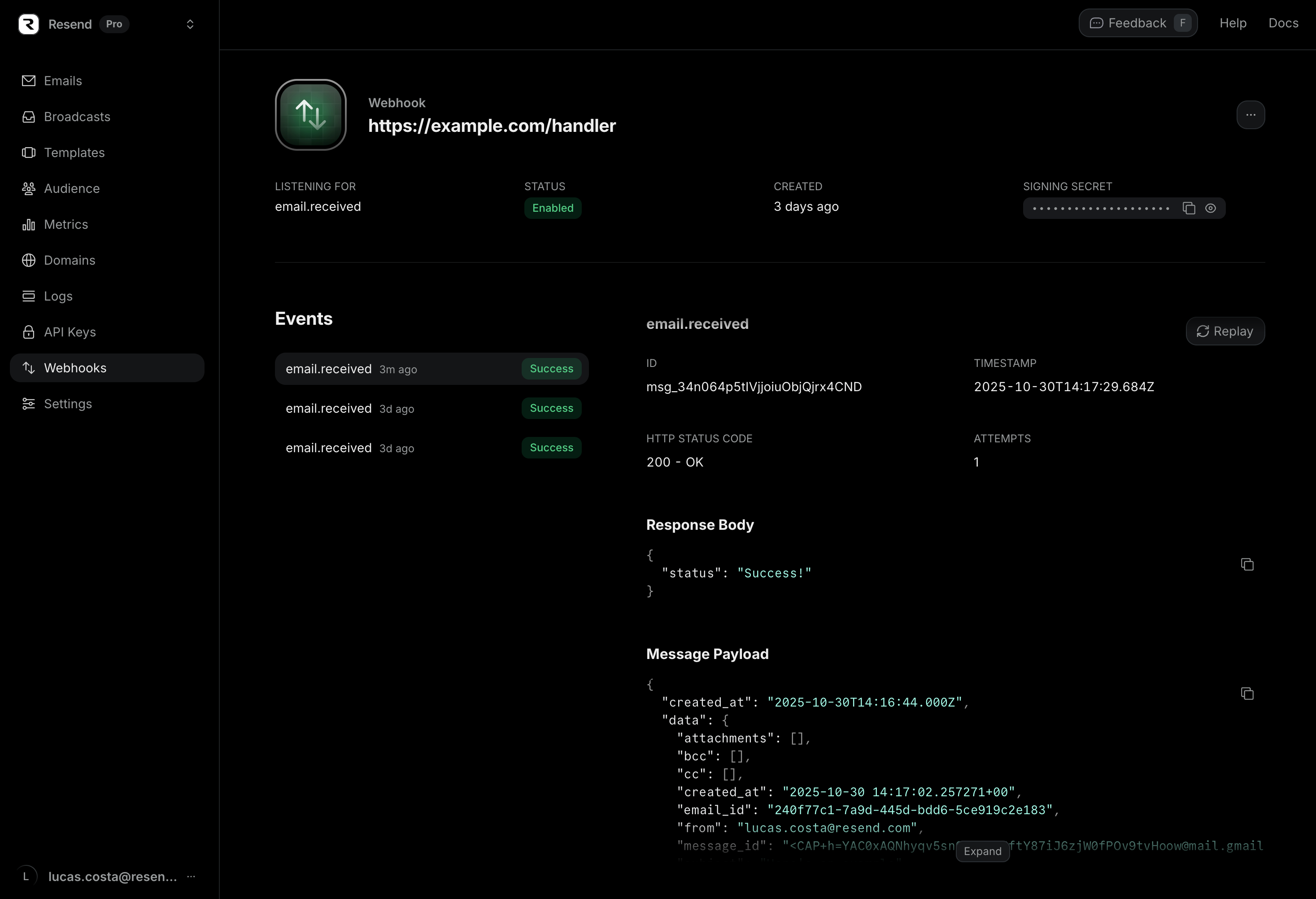1316x899 pixels.
Task: Open the Emails section from the sidebar
Action: (62, 80)
